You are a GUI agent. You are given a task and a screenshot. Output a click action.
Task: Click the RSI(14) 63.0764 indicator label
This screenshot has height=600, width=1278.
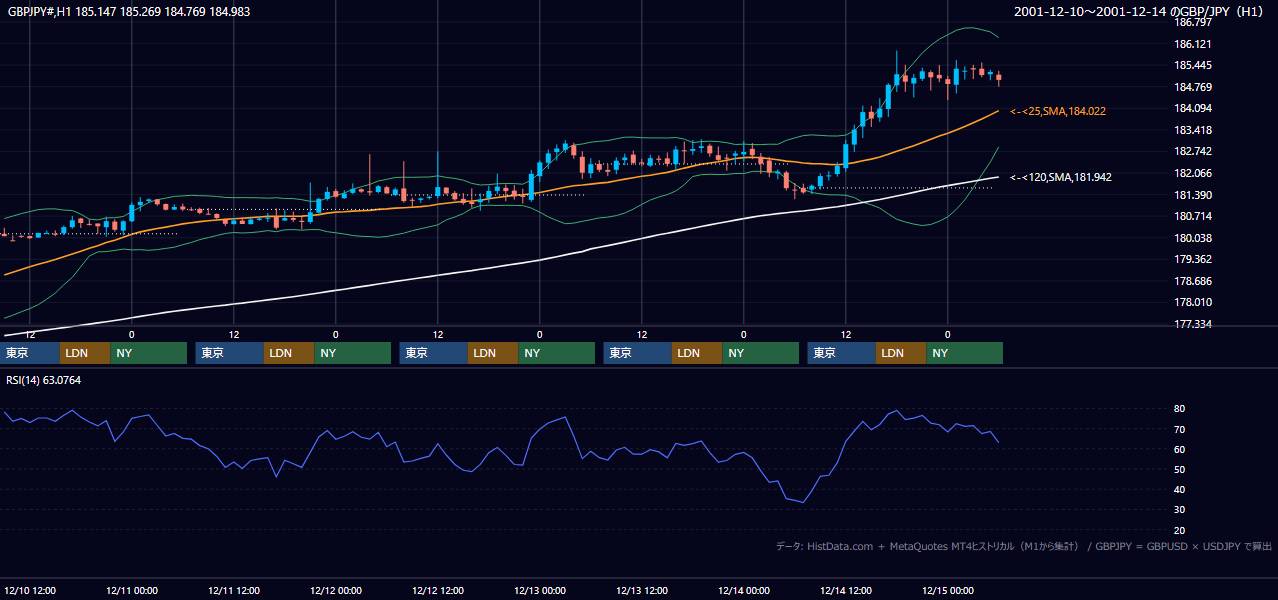pyautogui.click(x=44, y=380)
